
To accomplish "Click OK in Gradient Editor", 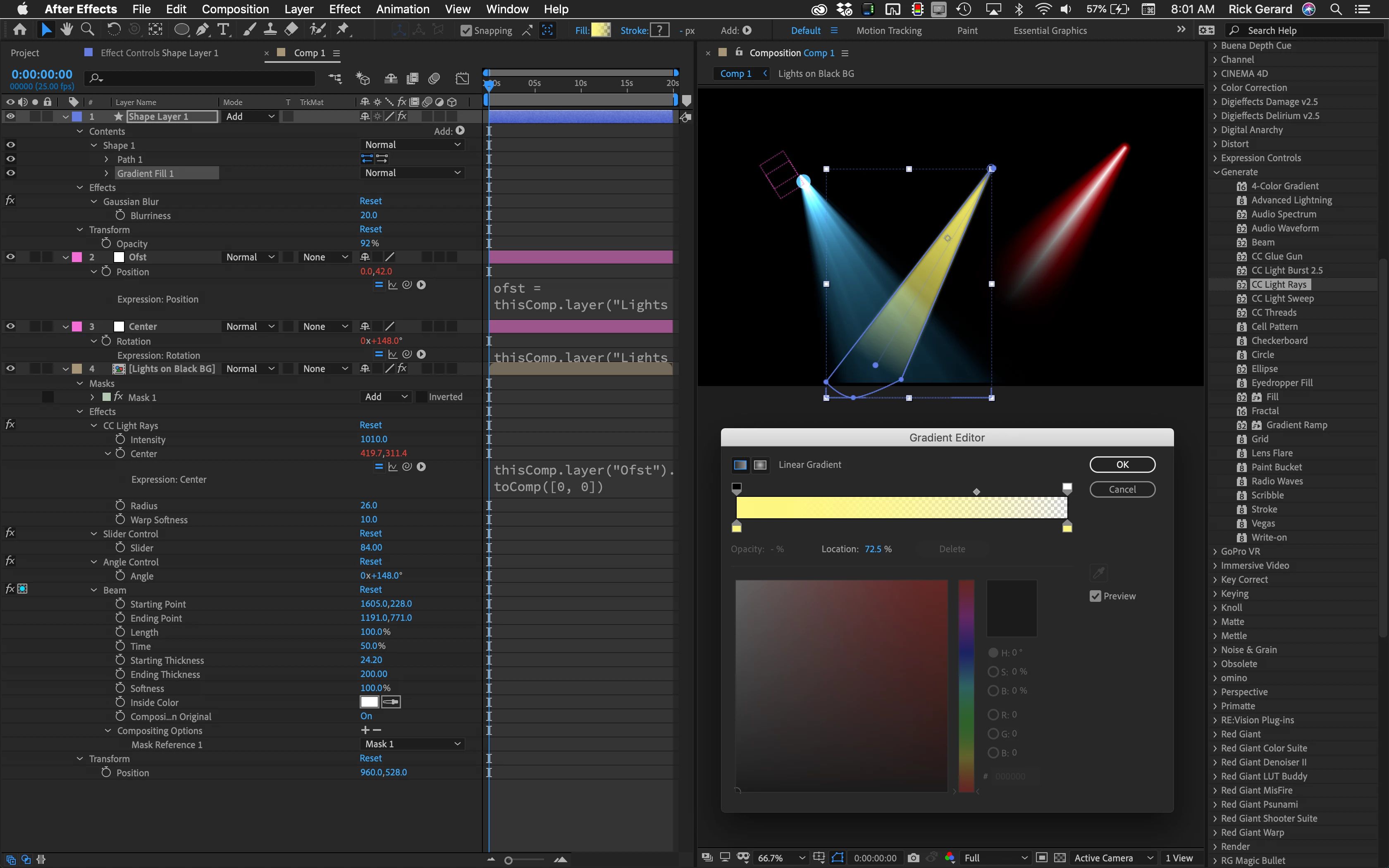I will (1122, 465).
